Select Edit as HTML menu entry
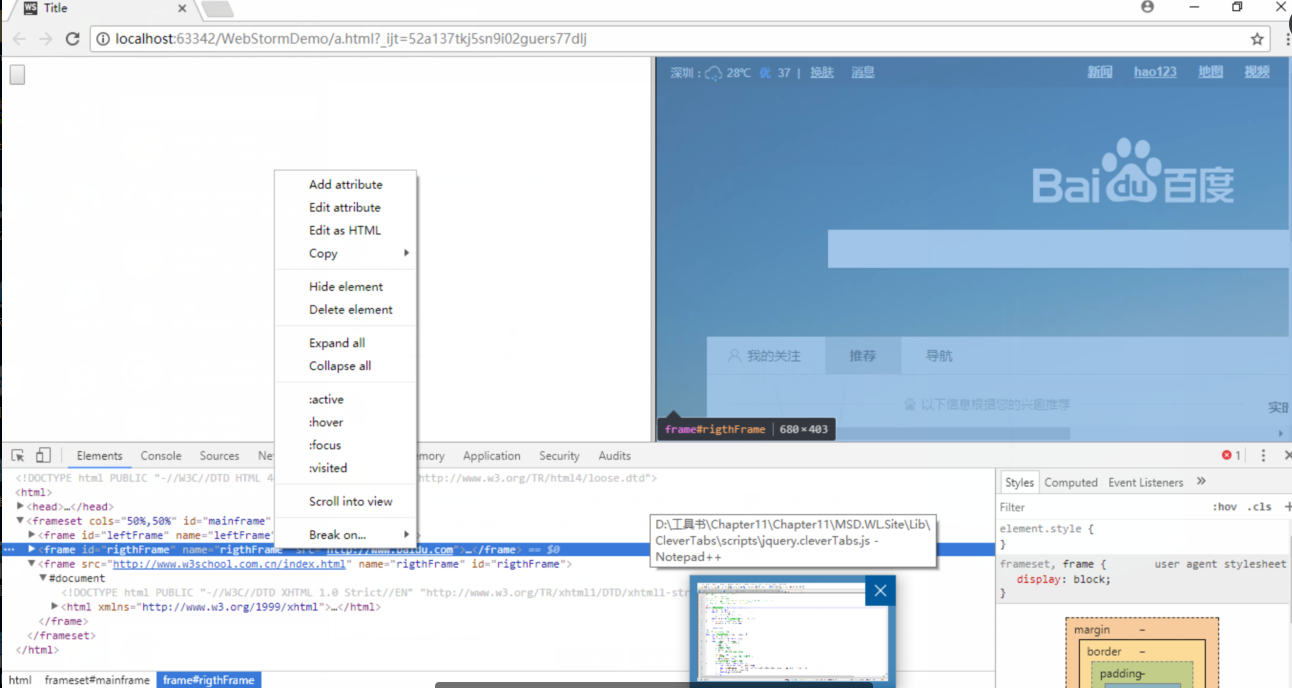The height and width of the screenshot is (688, 1292). tap(345, 230)
